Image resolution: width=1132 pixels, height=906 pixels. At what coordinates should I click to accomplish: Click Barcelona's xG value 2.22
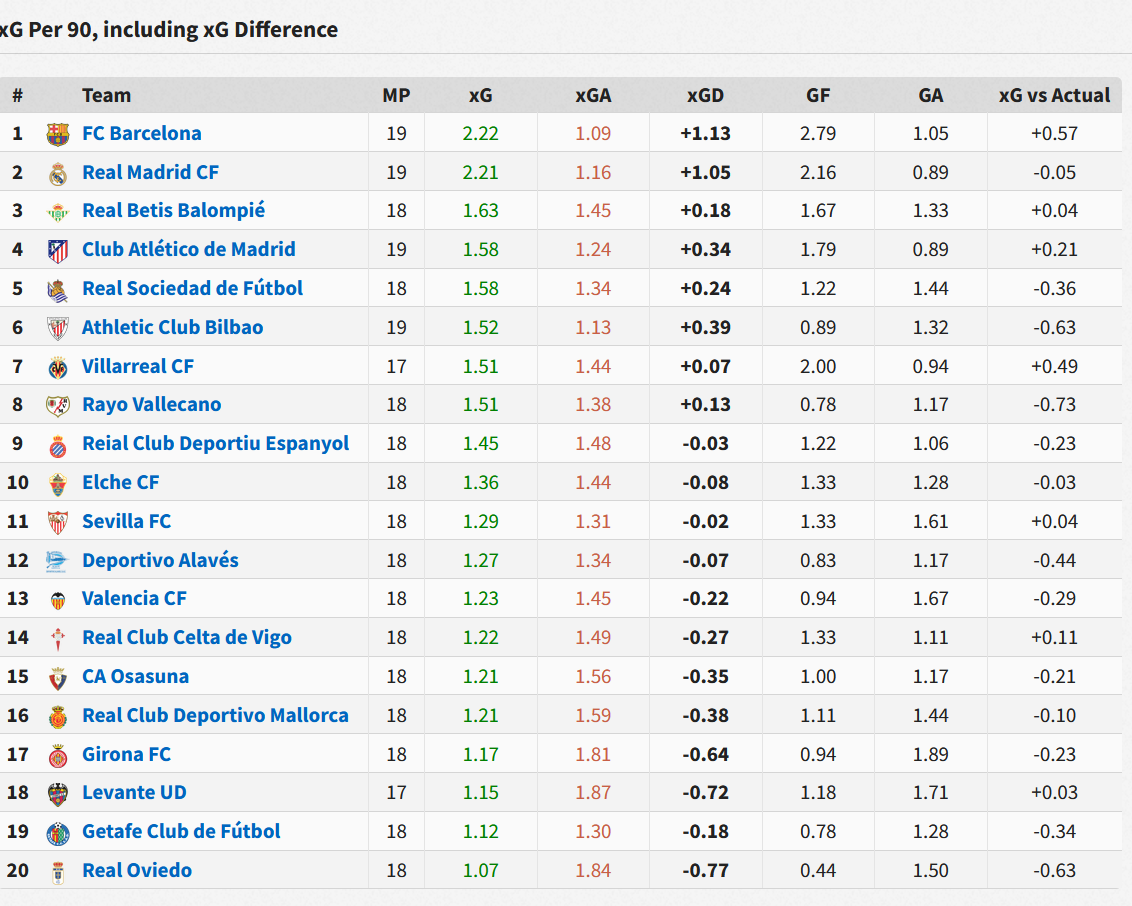coord(481,134)
